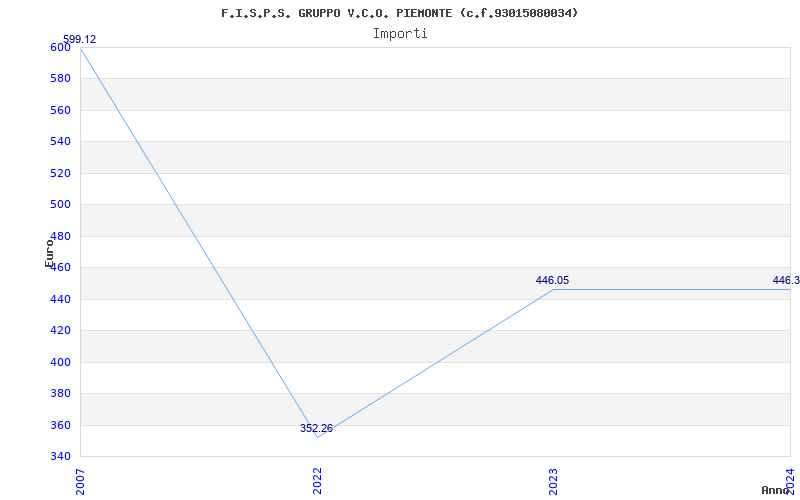
Task: Click the 2023 x-axis label
Action: pyautogui.click(x=554, y=481)
